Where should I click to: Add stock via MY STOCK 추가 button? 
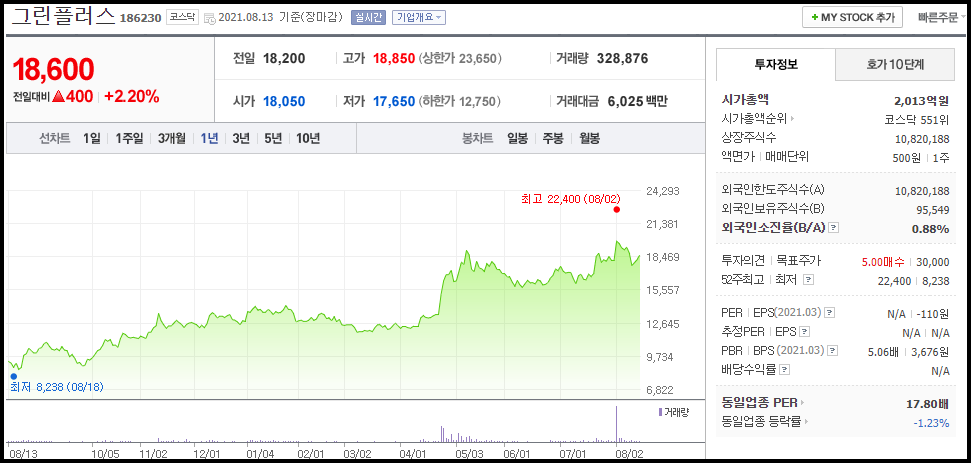852,17
